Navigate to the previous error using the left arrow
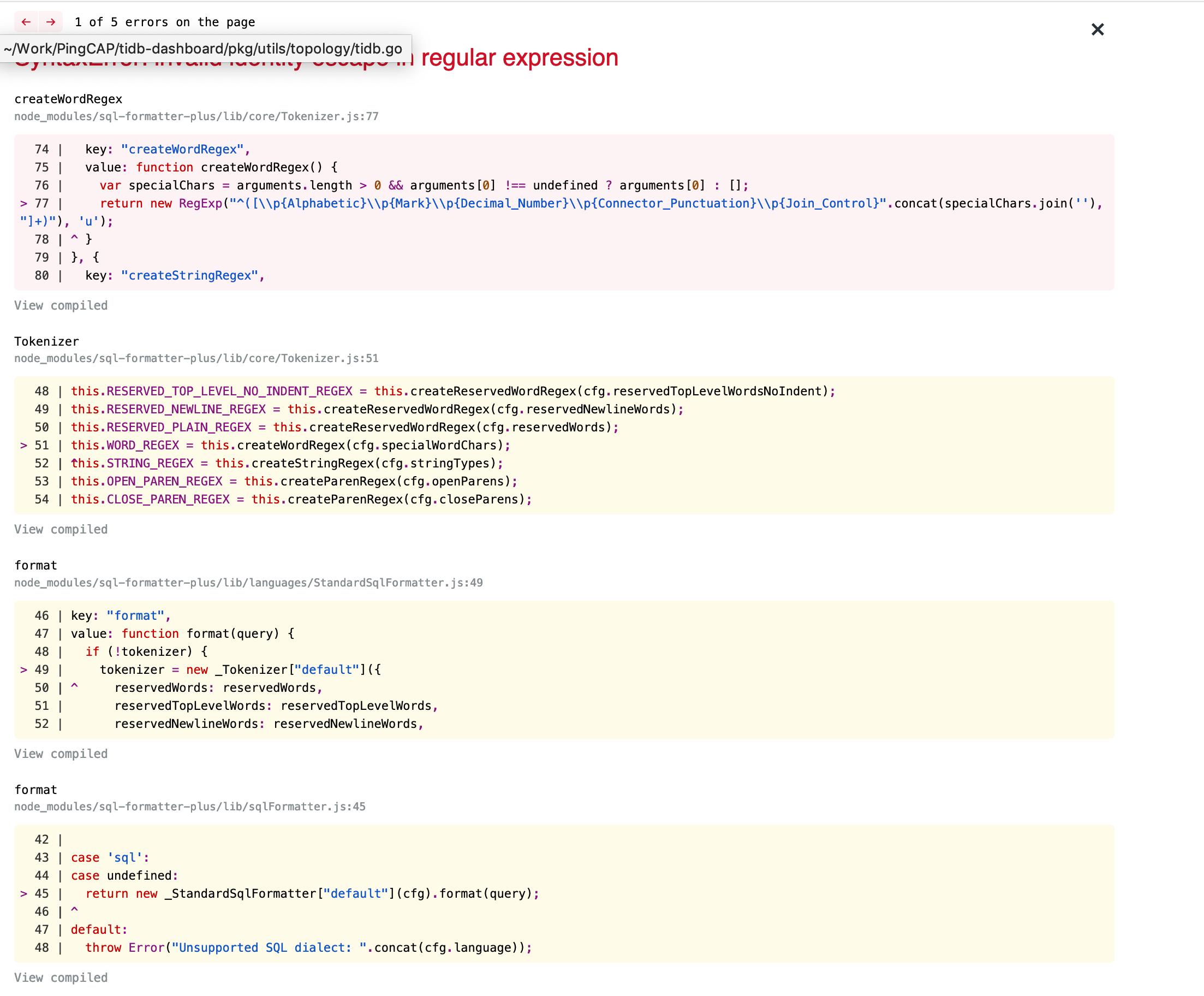 pos(26,22)
